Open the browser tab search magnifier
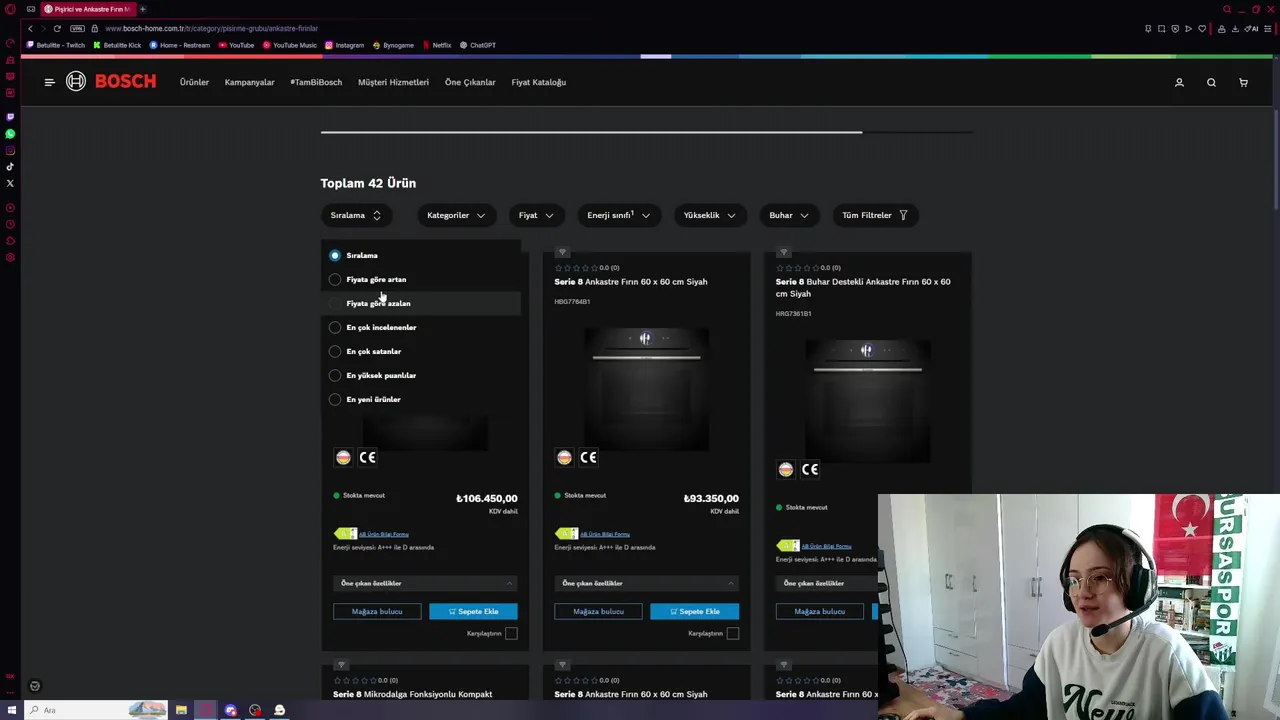The image size is (1280, 720). pyautogui.click(x=1227, y=9)
